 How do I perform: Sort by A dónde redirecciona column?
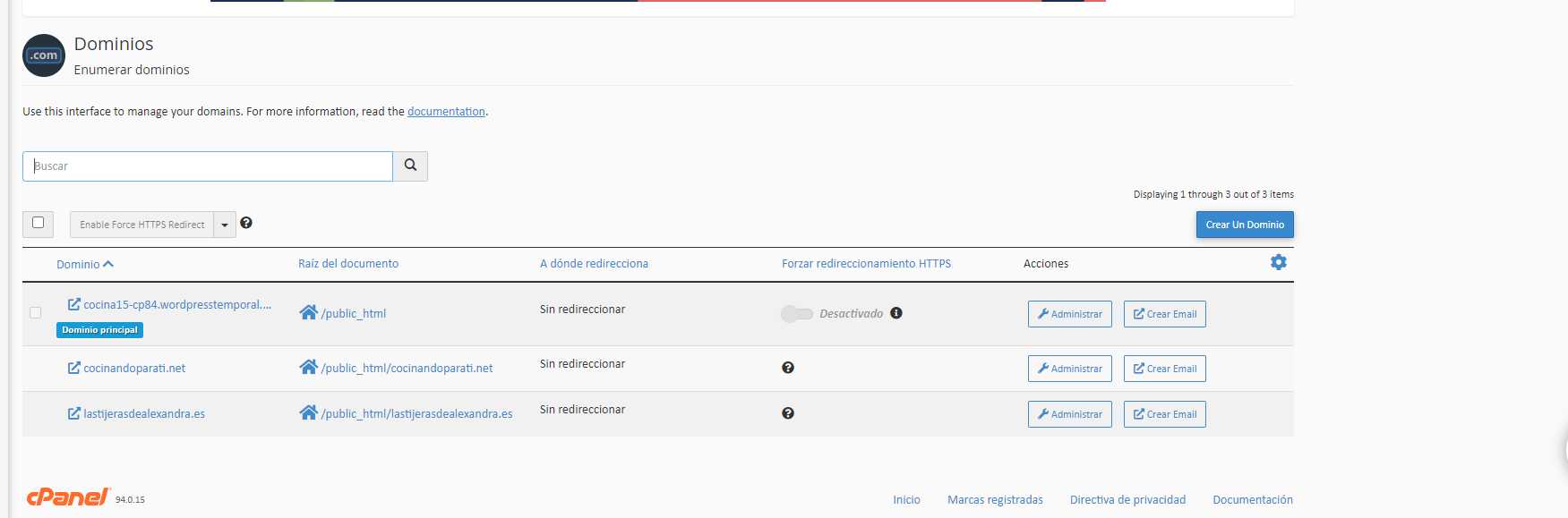(x=594, y=263)
